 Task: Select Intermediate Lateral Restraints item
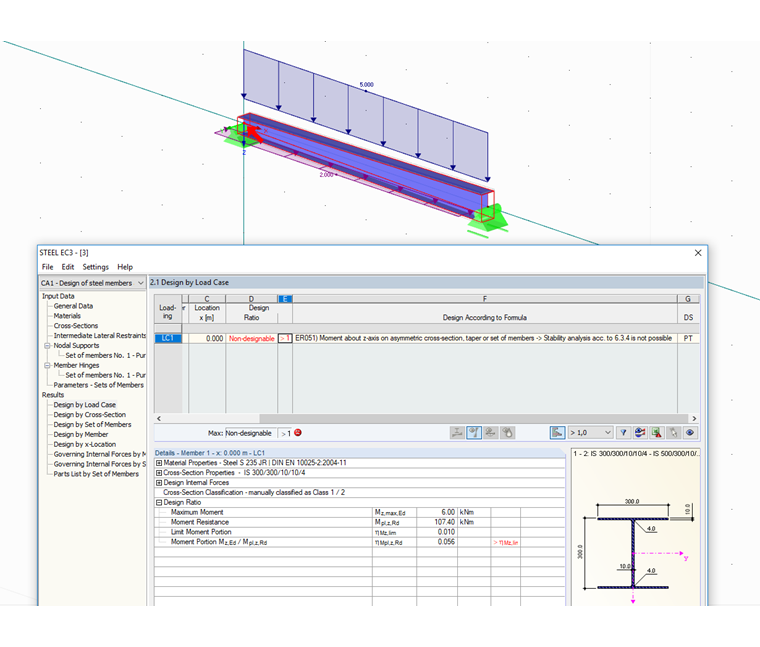pyautogui.click(x=99, y=335)
